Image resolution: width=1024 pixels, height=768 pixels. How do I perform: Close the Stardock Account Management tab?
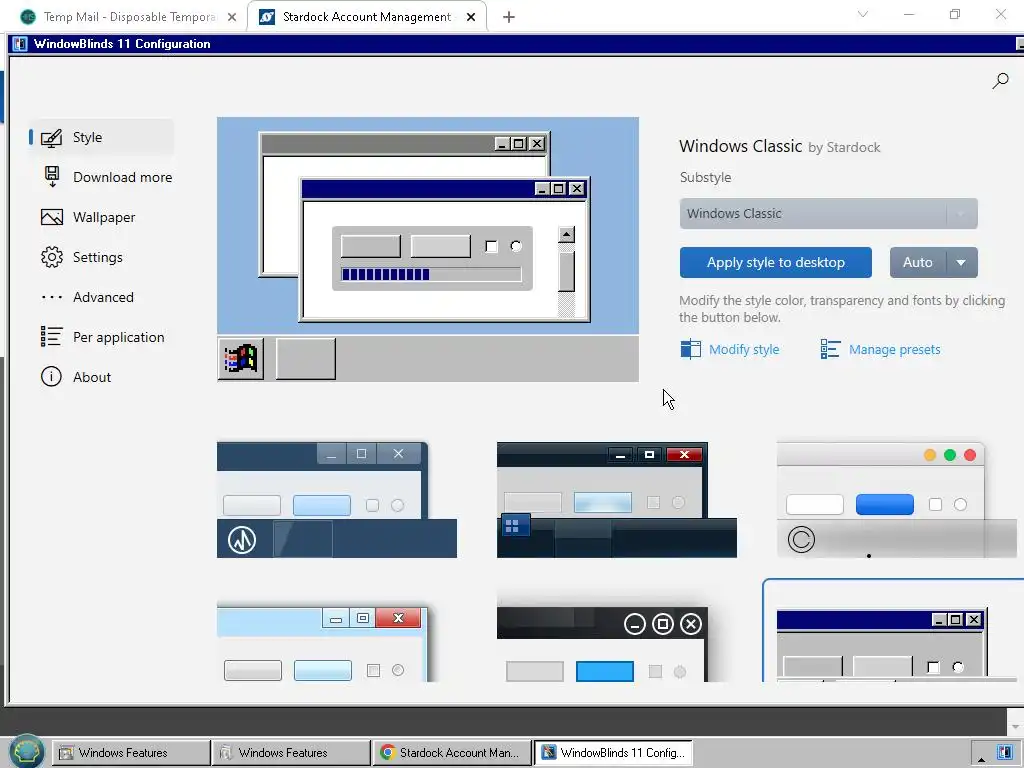(x=471, y=17)
